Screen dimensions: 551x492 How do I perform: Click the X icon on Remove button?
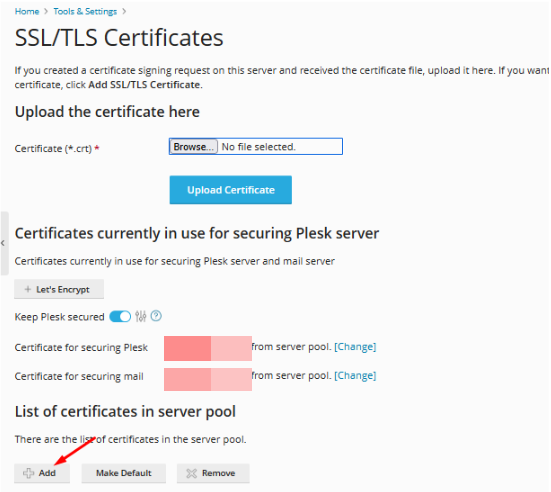click(x=192, y=473)
